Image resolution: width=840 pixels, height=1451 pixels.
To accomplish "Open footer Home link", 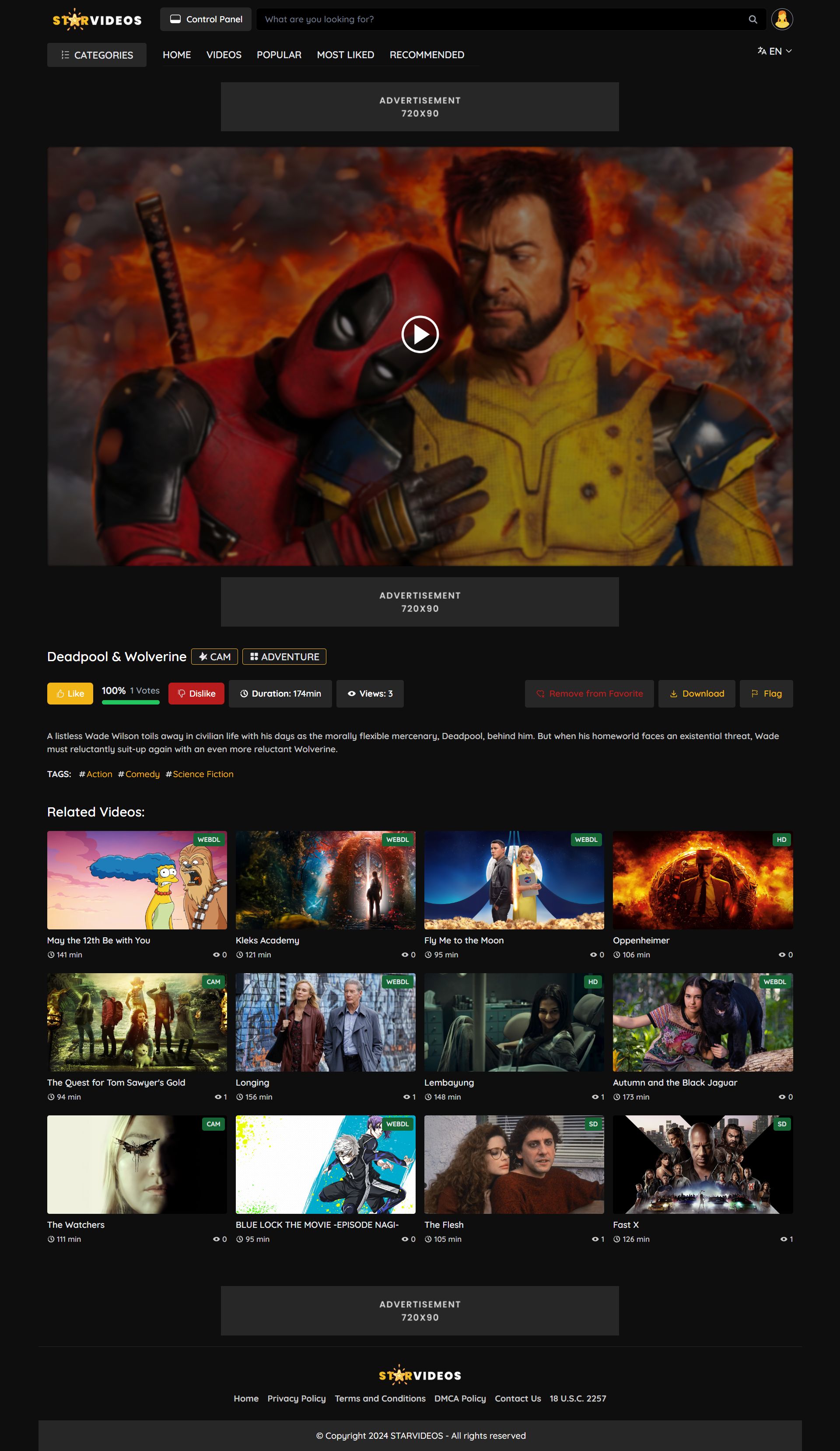I will click(x=246, y=1398).
